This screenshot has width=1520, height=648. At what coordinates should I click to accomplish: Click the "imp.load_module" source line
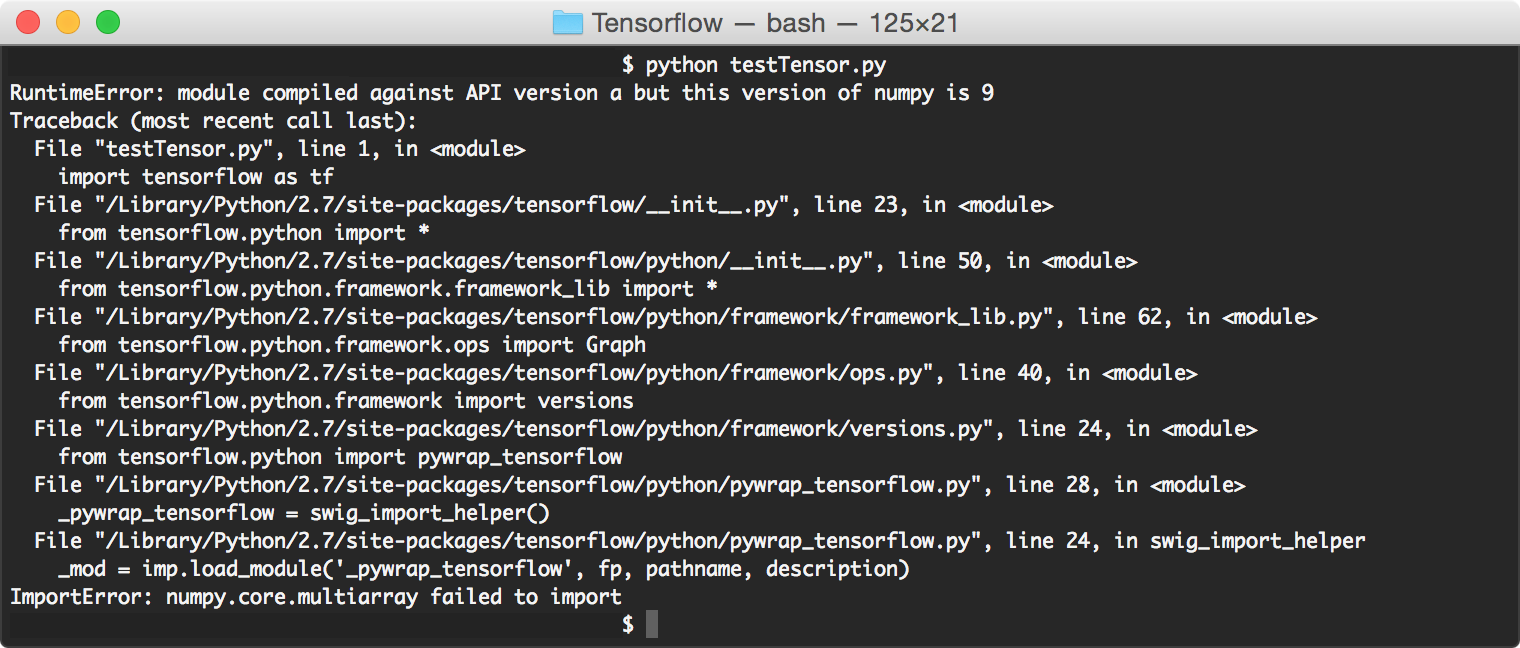484,569
